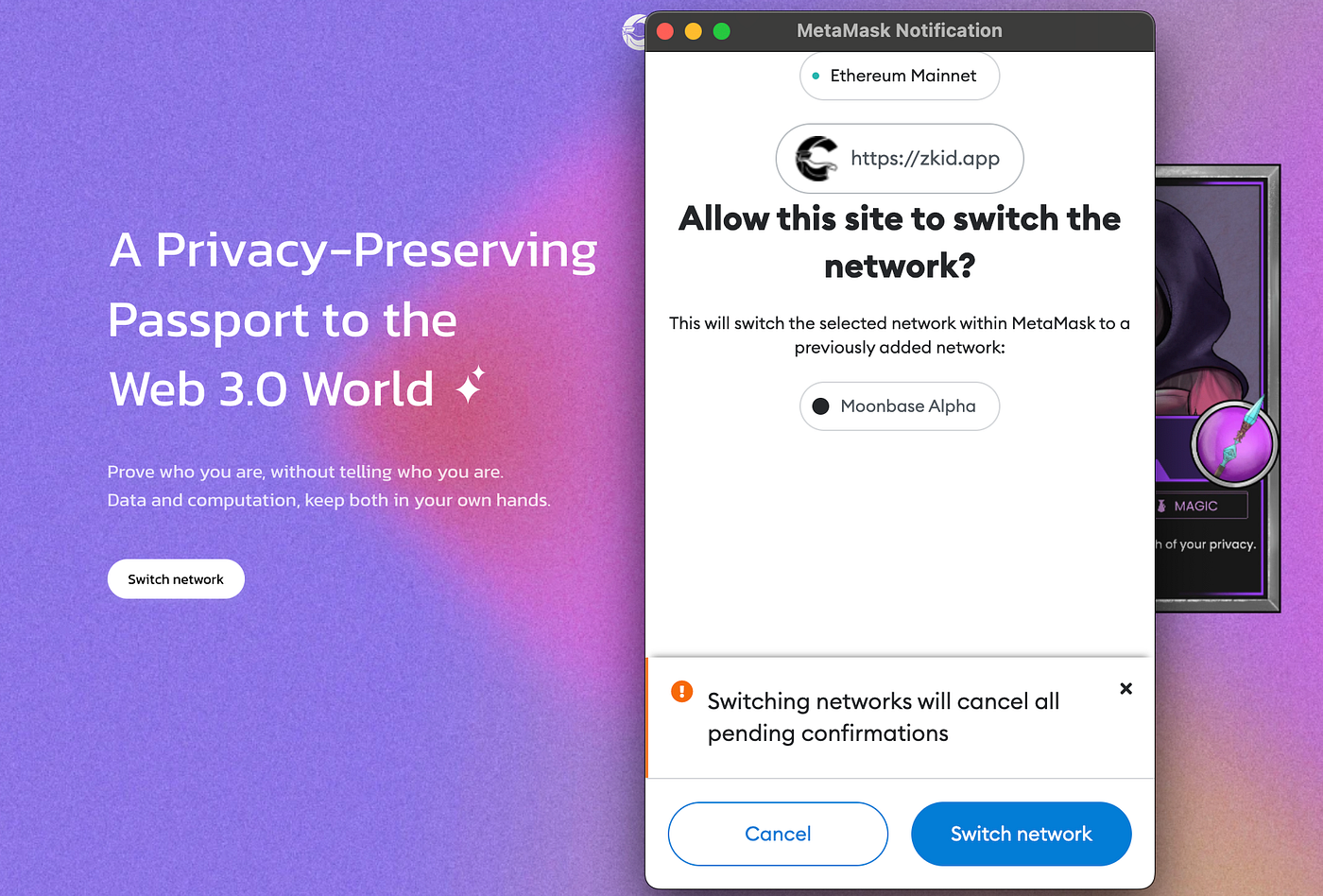Click the teal dot beside Ethereum Mainnet
The height and width of the screenshot is (896, 1323).
816,76
